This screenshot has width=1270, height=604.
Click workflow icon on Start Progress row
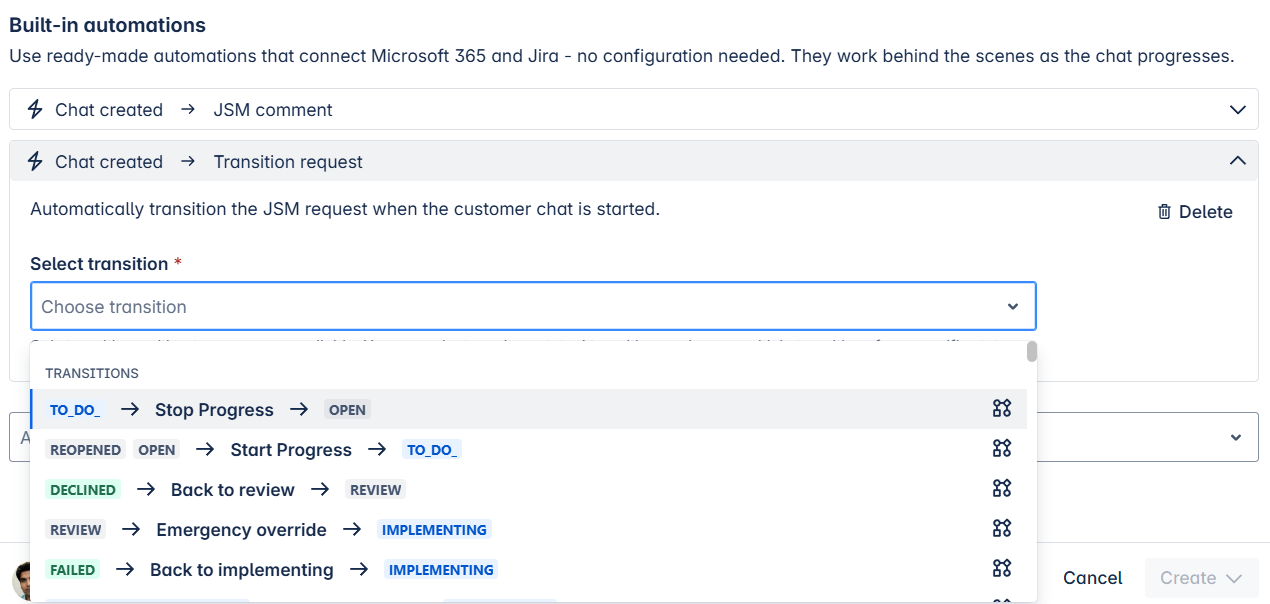(x=1001, y=449)
